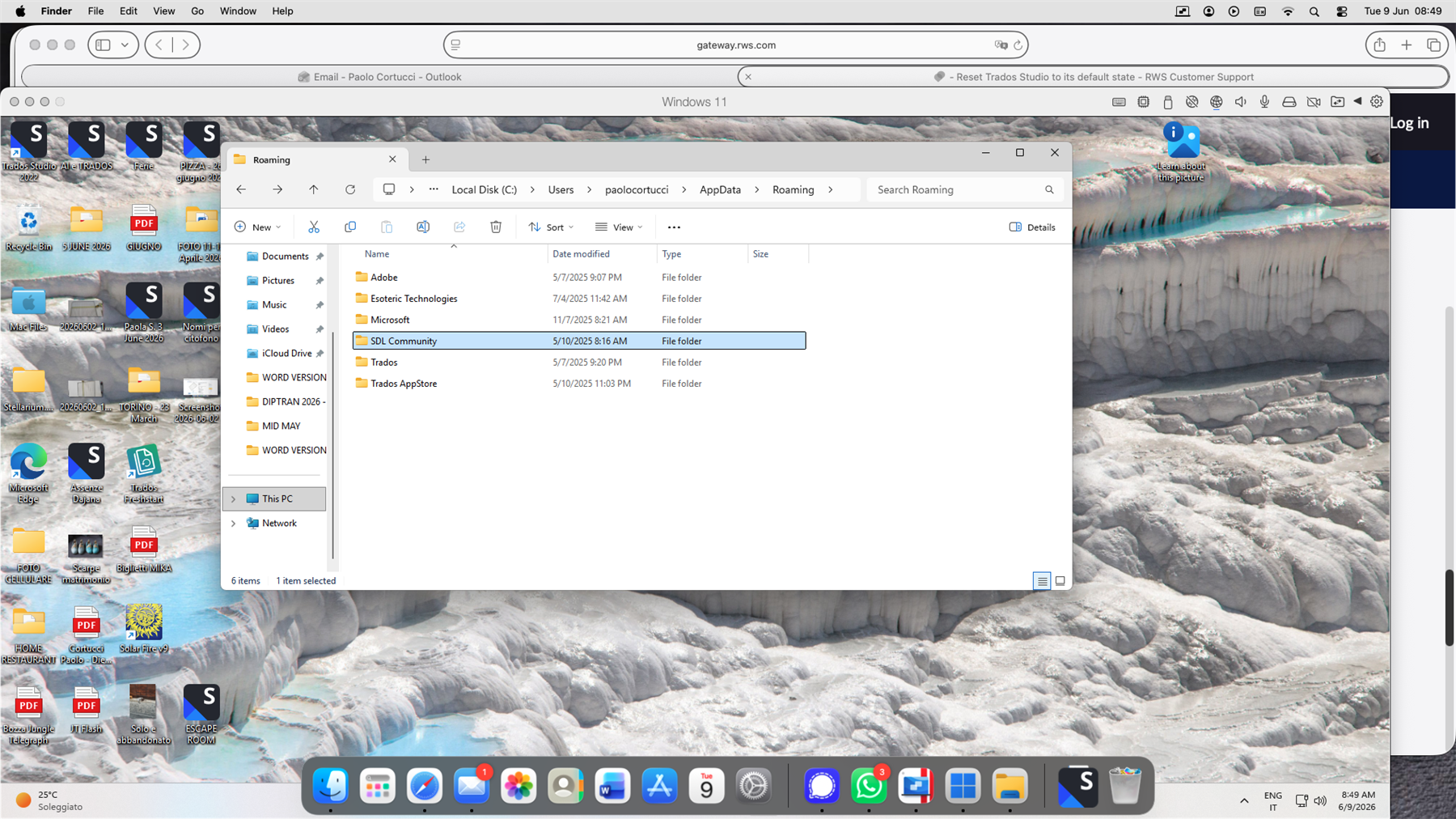Expand Network in navigation pane
Screen dimensions: 1456x819
[234, 524]
